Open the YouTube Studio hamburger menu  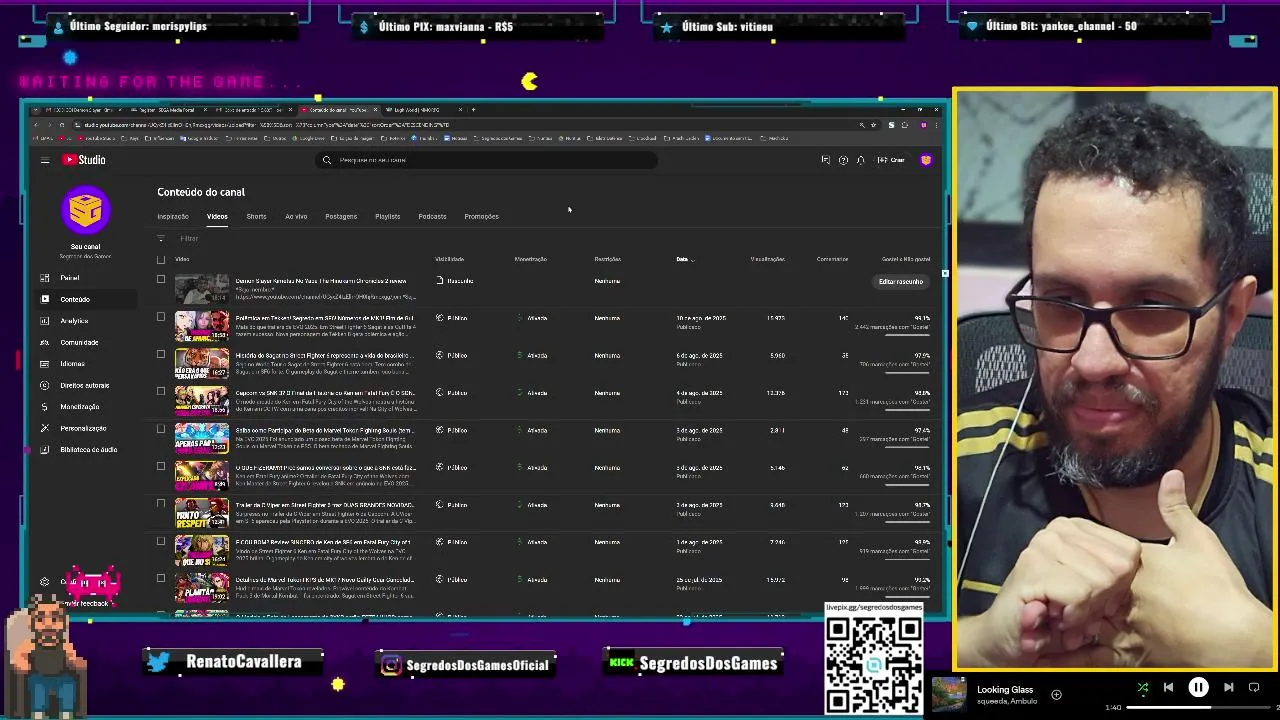[45, 160]
